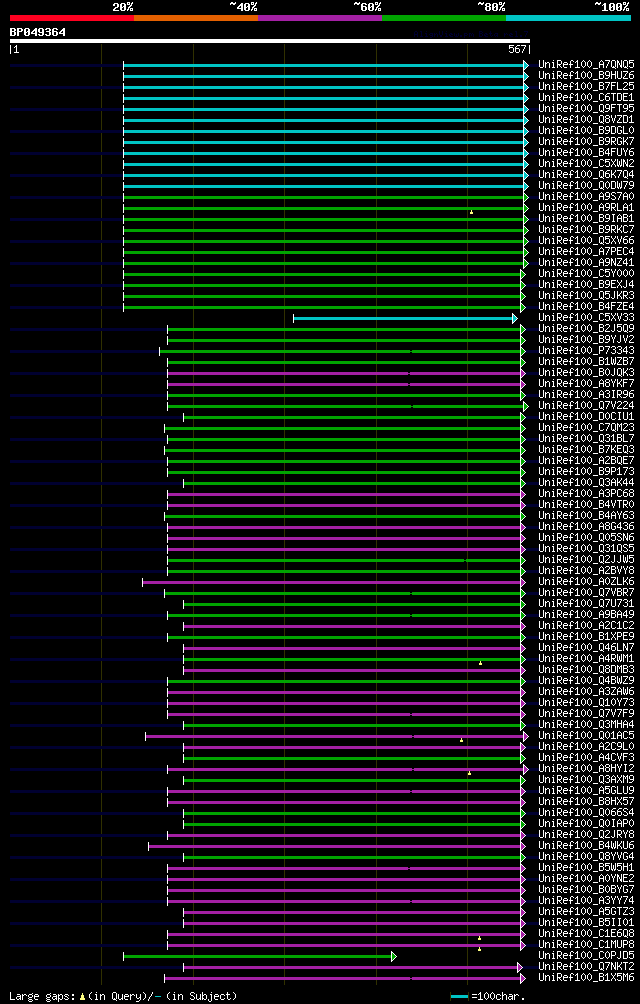The height and width of the screenshot is (1004, 640).
Task: Click the cyan alignment bar for UniRef100_C5XV33
Action: [x=403, y=318]
